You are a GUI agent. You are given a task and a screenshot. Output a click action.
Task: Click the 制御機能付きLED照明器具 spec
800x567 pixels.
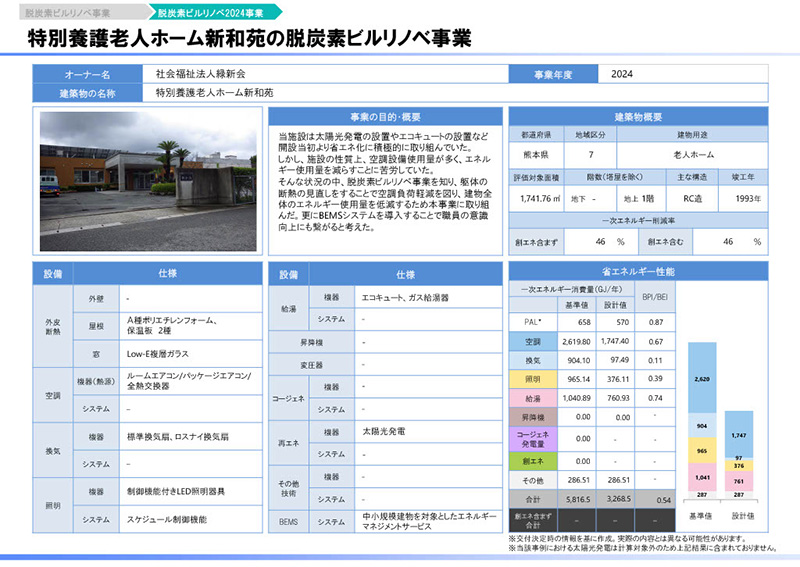(176, 492)
